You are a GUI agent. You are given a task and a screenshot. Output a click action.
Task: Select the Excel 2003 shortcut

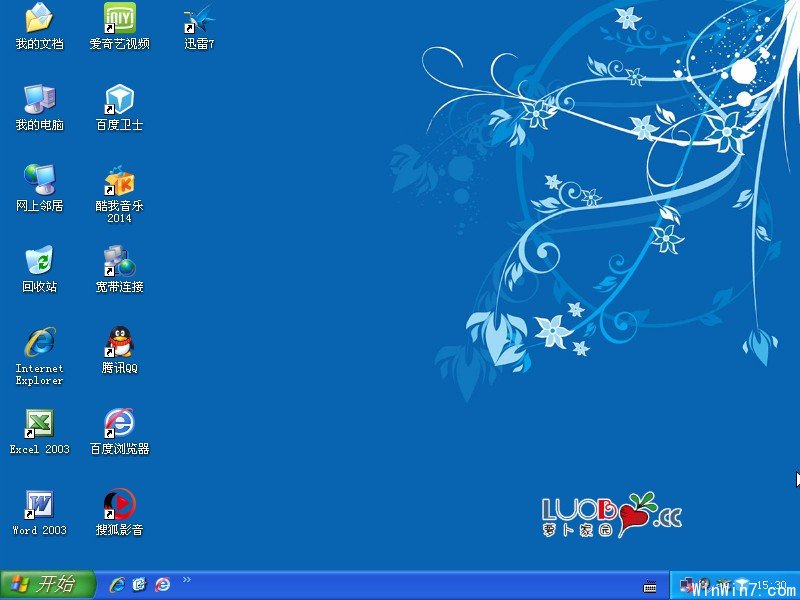39,424
